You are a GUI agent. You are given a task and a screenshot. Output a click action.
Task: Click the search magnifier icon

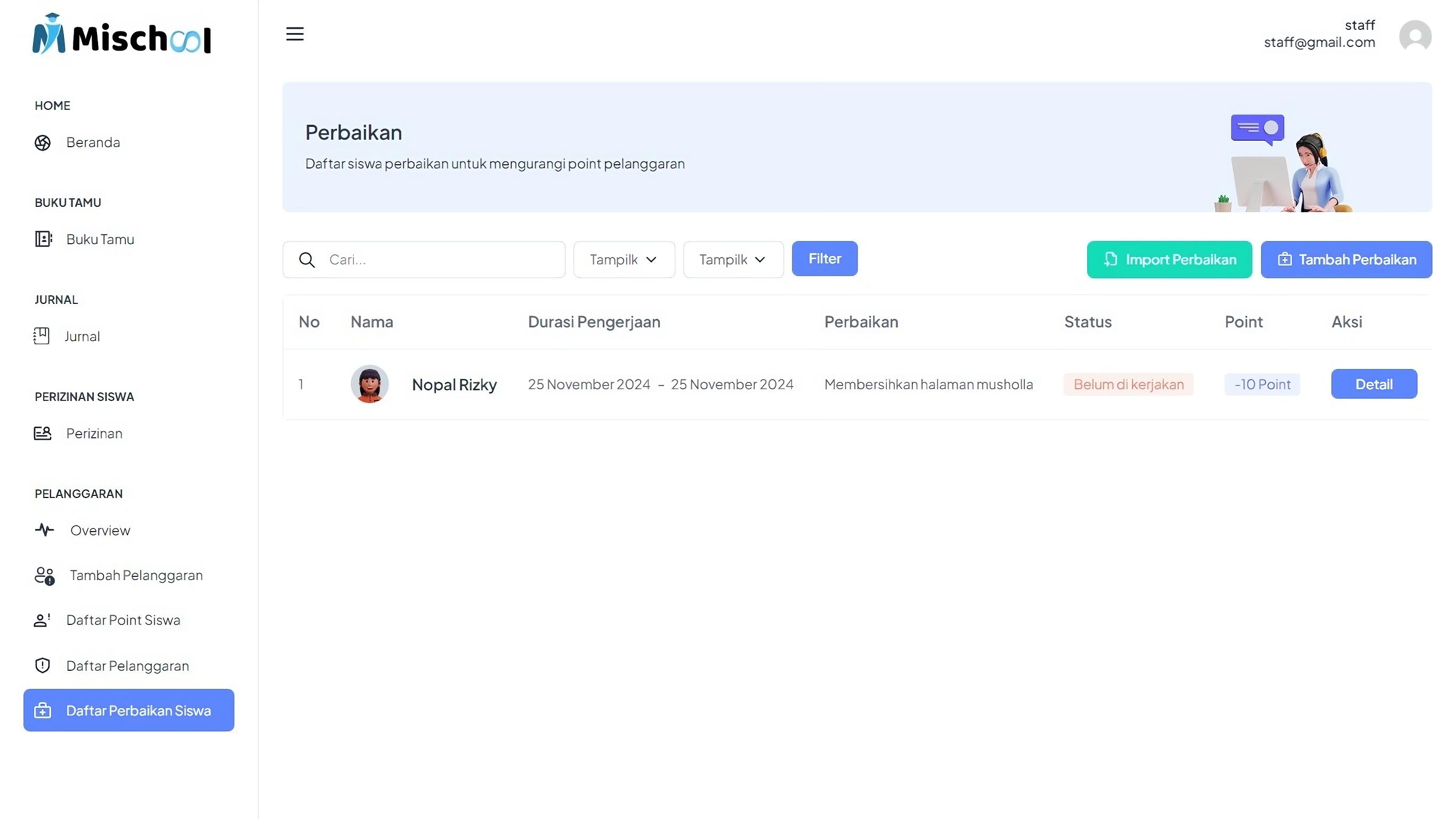click(307, 260)
